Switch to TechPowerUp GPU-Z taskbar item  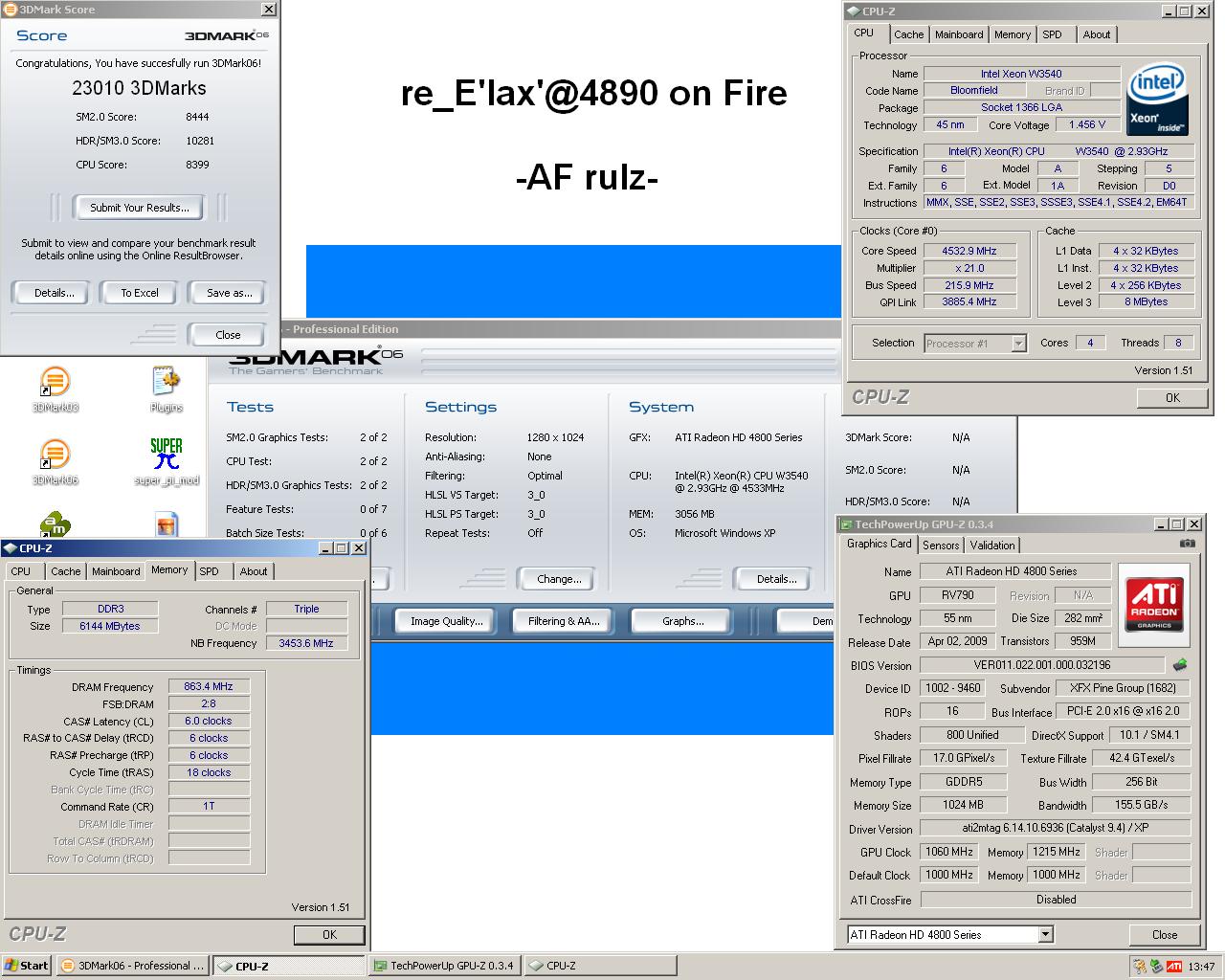coord(444,966)
